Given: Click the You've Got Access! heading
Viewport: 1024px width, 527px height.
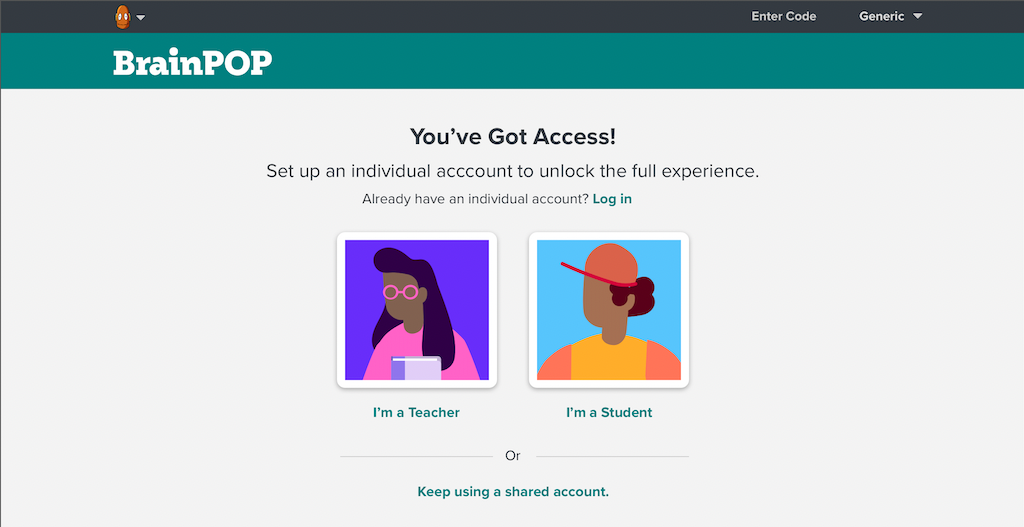Looking at the screenshot, I should point(513,136).
